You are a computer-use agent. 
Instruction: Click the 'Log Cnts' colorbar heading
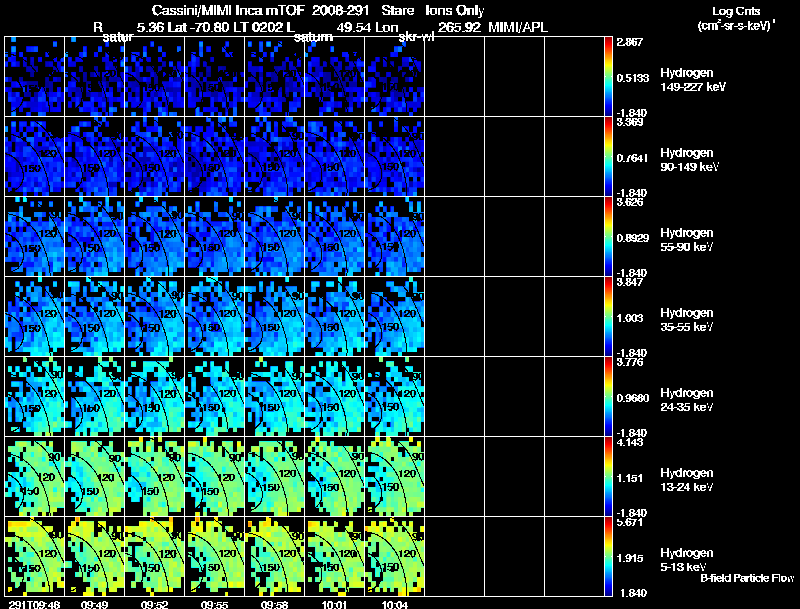click(x=736, y=11)
